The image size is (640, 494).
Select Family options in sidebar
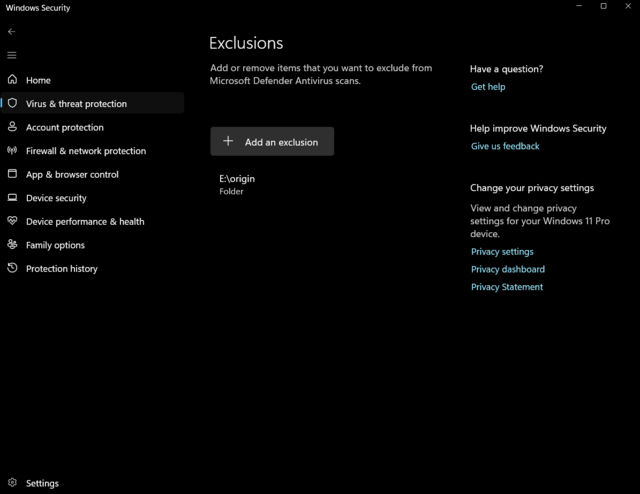(92, 245)
